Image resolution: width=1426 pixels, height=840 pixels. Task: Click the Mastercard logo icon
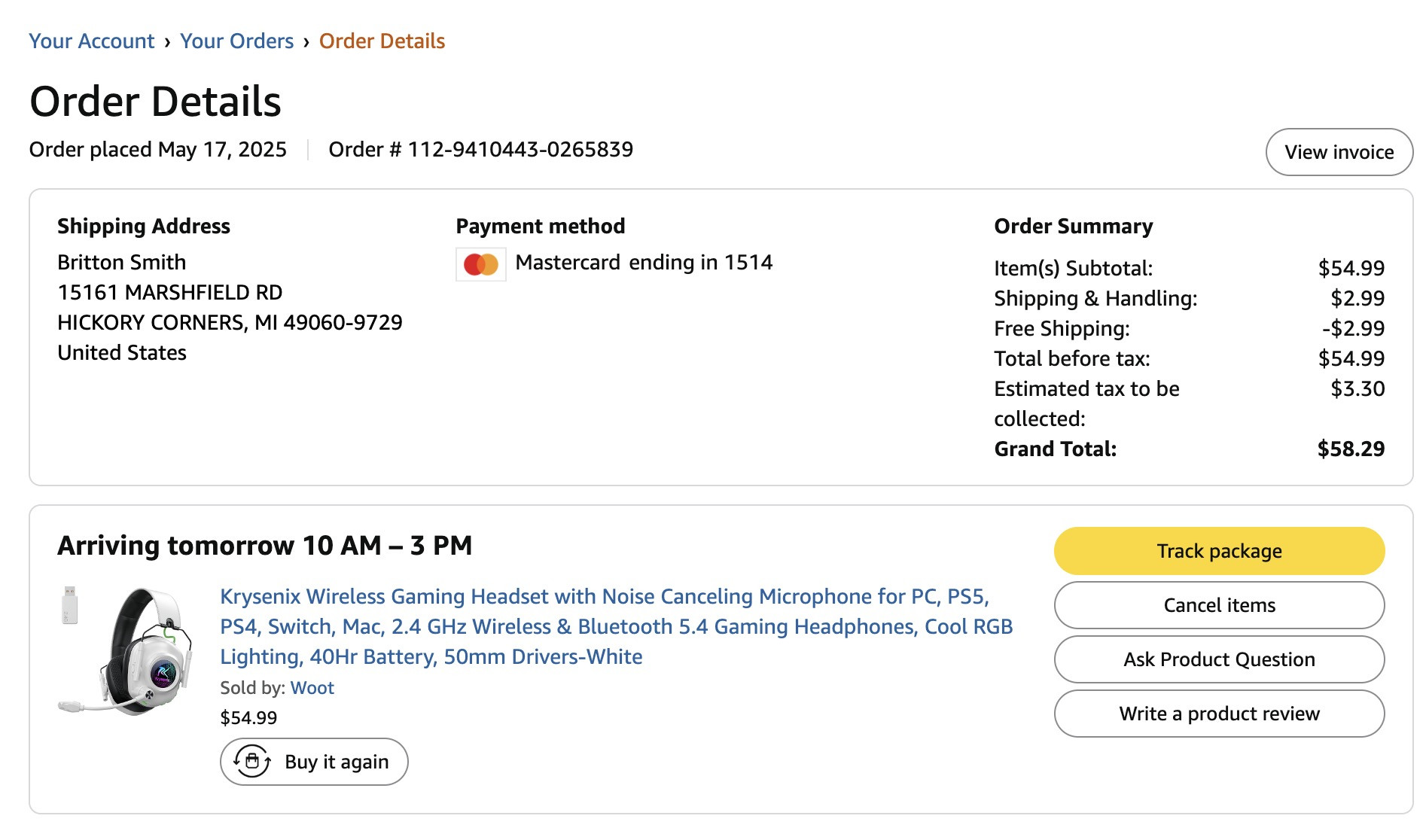tap(481, 264)
